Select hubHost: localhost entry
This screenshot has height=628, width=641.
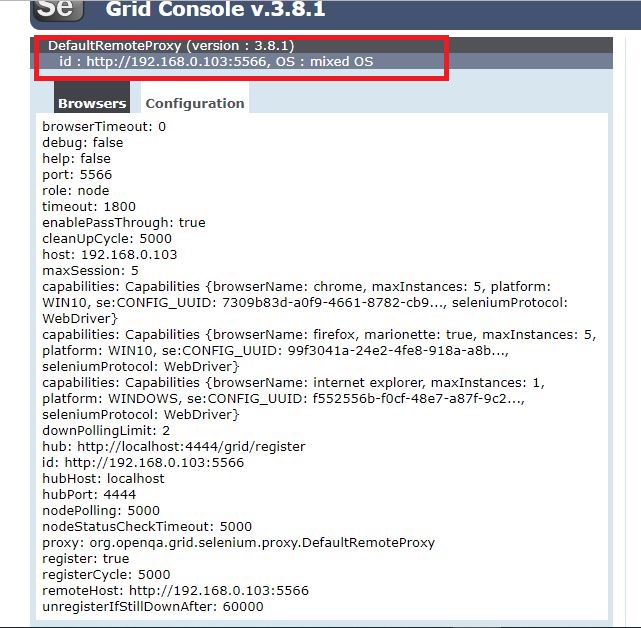point(103,478)
